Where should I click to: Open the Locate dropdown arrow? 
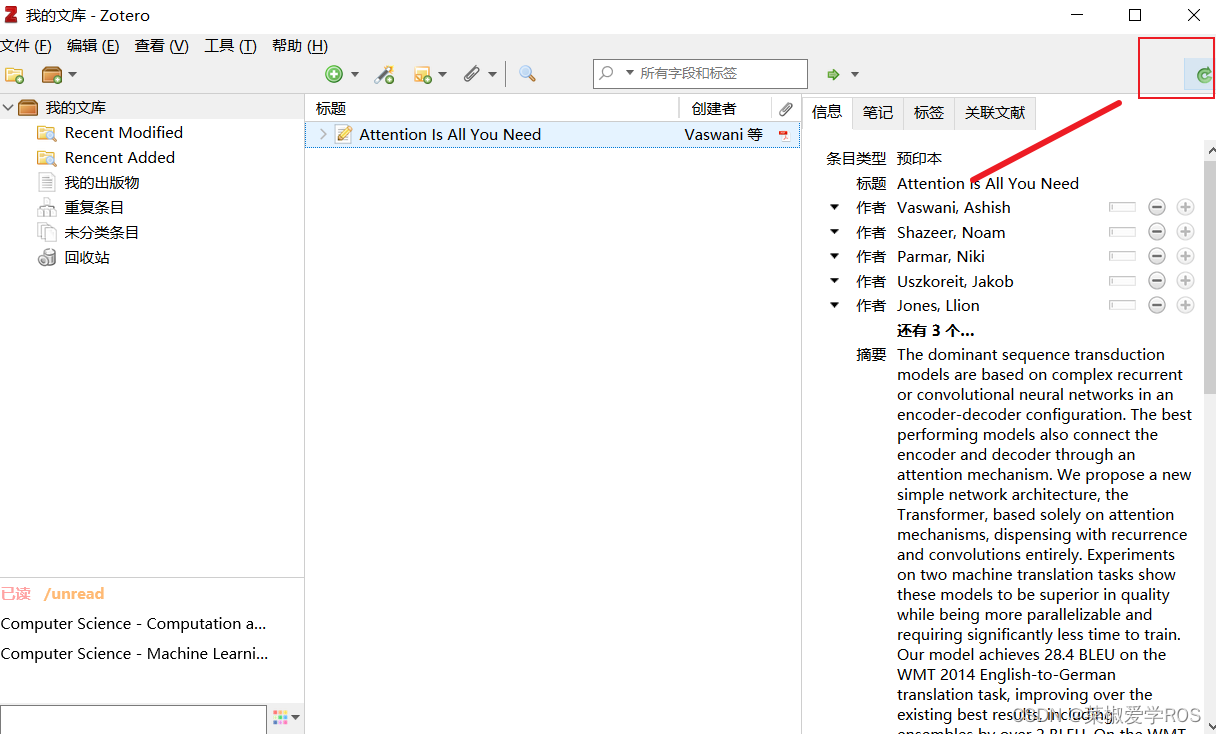855,75
